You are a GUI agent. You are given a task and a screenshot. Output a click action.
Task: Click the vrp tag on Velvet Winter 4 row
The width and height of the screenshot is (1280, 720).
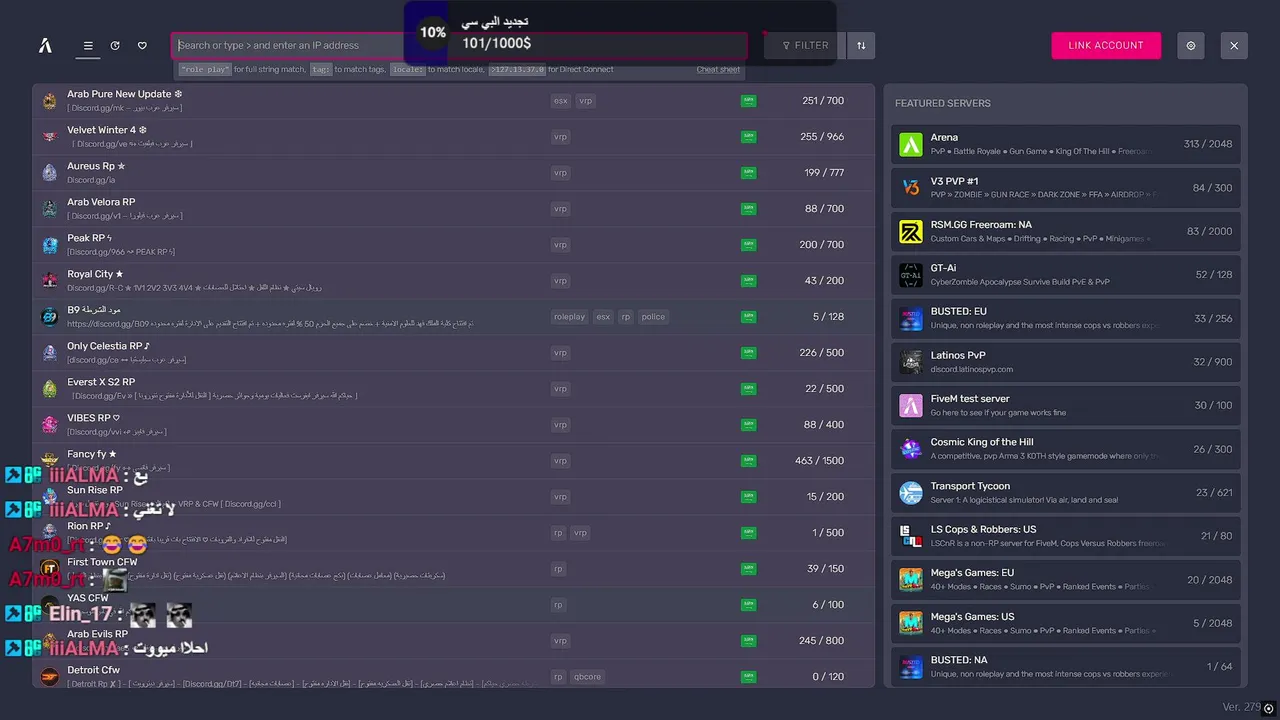[560, 137]
